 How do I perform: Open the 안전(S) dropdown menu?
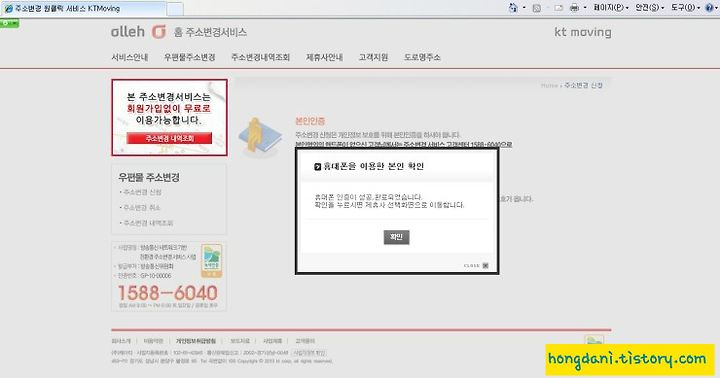point(650,7)
